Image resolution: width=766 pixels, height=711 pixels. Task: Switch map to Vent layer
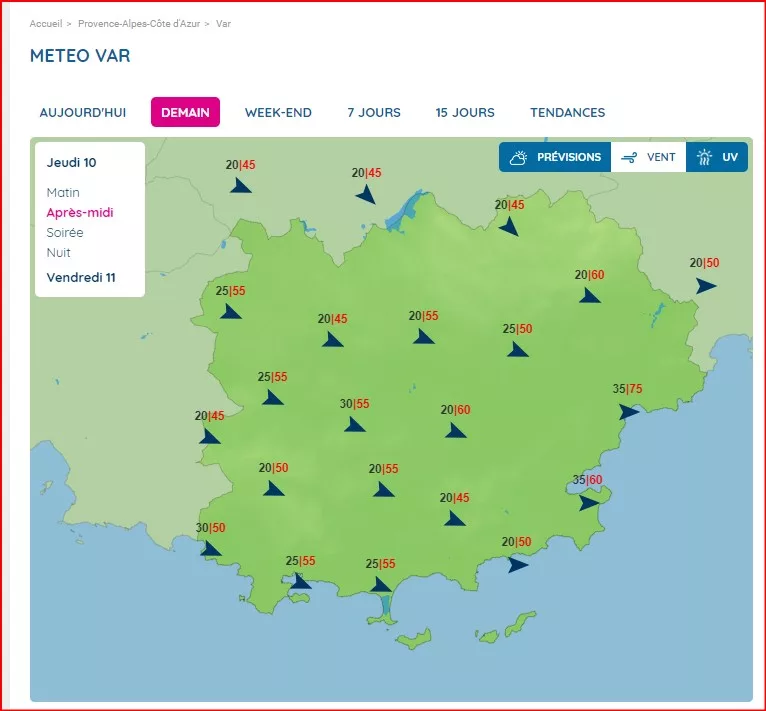[648, 157]
